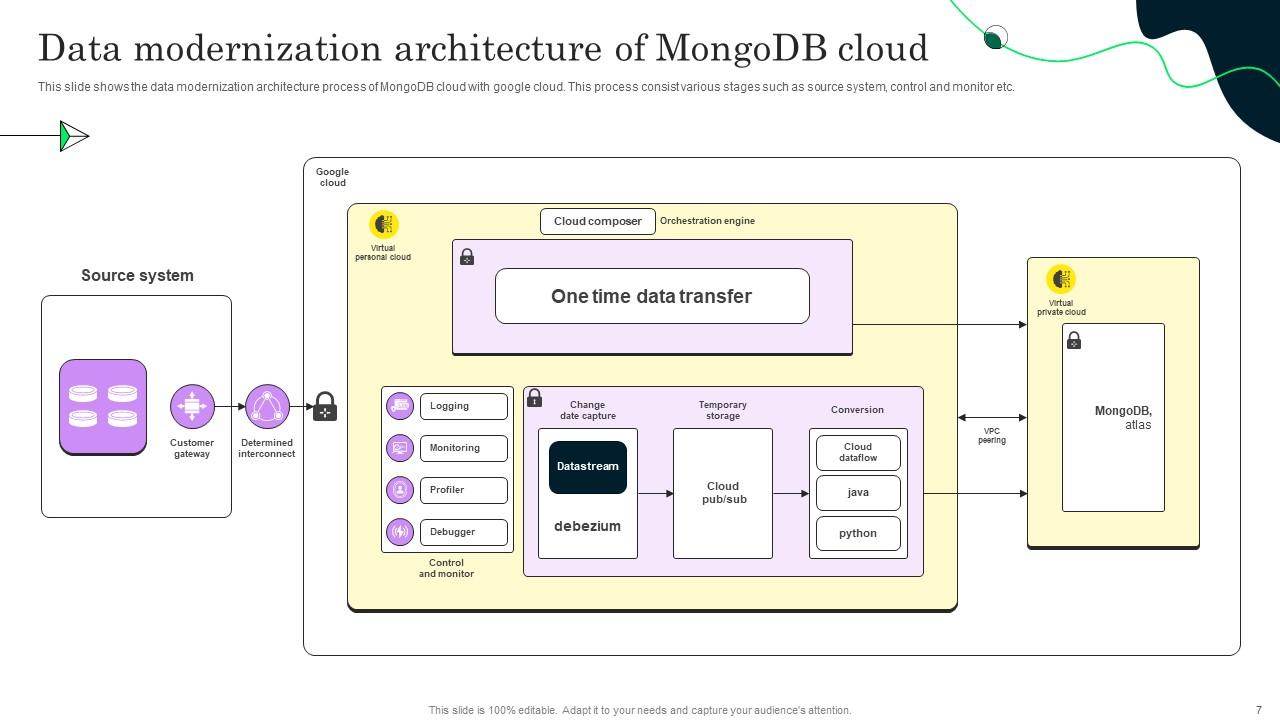This screenshot has height=720, width=1280.
Task: Click the Monitoring icon
Action: tap(399, 448)
